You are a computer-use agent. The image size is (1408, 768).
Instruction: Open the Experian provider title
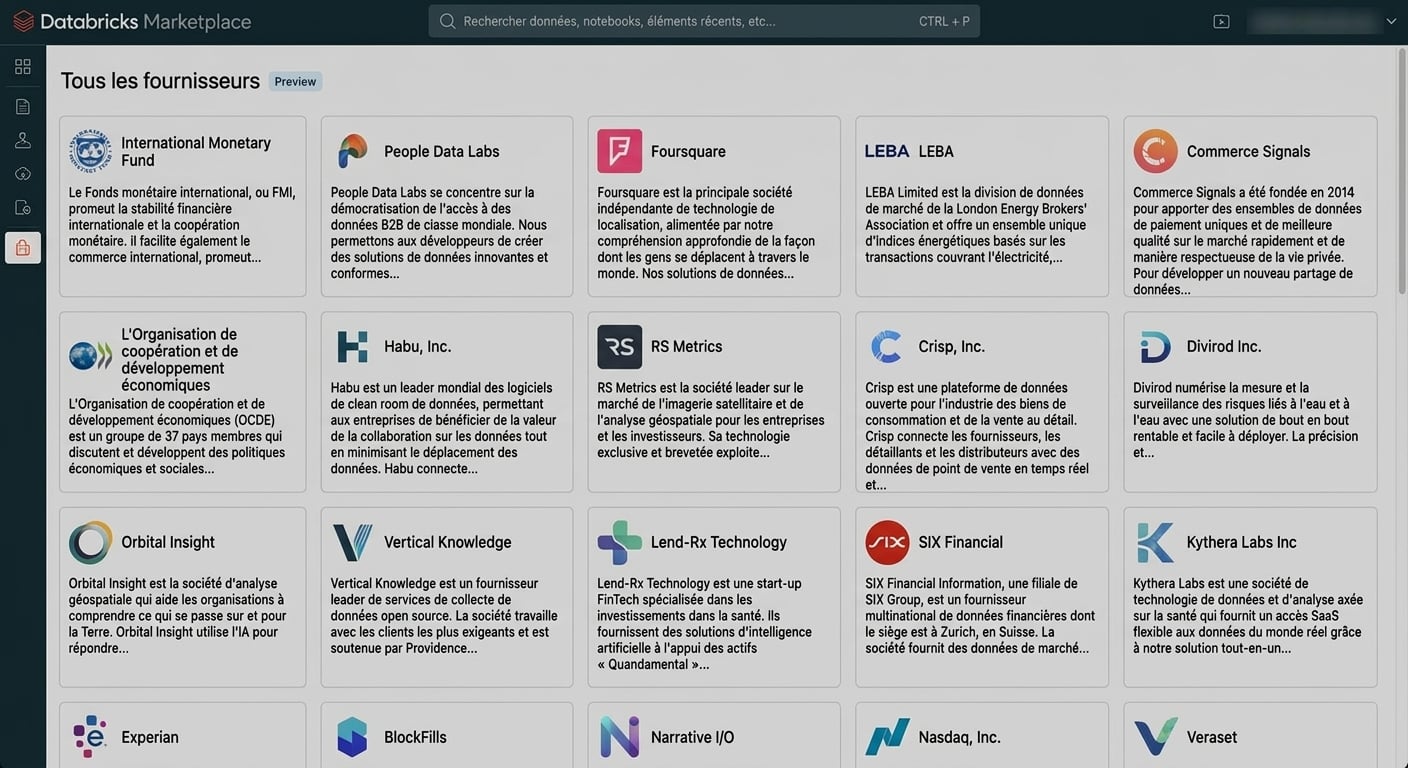pos(150,737)
